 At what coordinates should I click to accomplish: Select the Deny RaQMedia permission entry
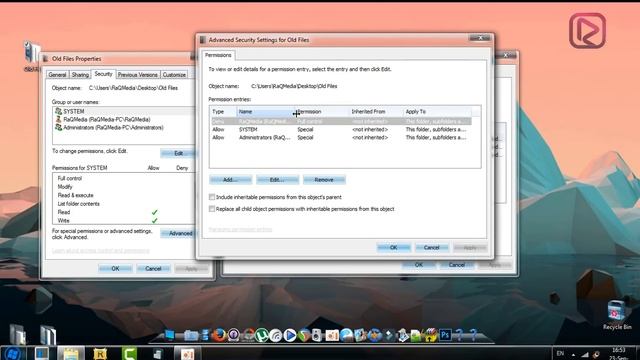(x=341, y=121)
